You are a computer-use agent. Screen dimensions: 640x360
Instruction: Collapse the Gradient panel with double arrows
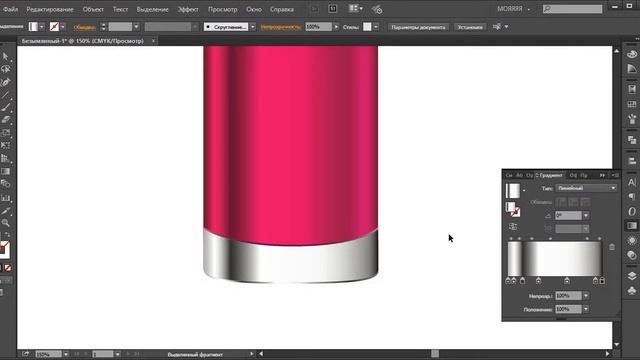click(602, 176)
